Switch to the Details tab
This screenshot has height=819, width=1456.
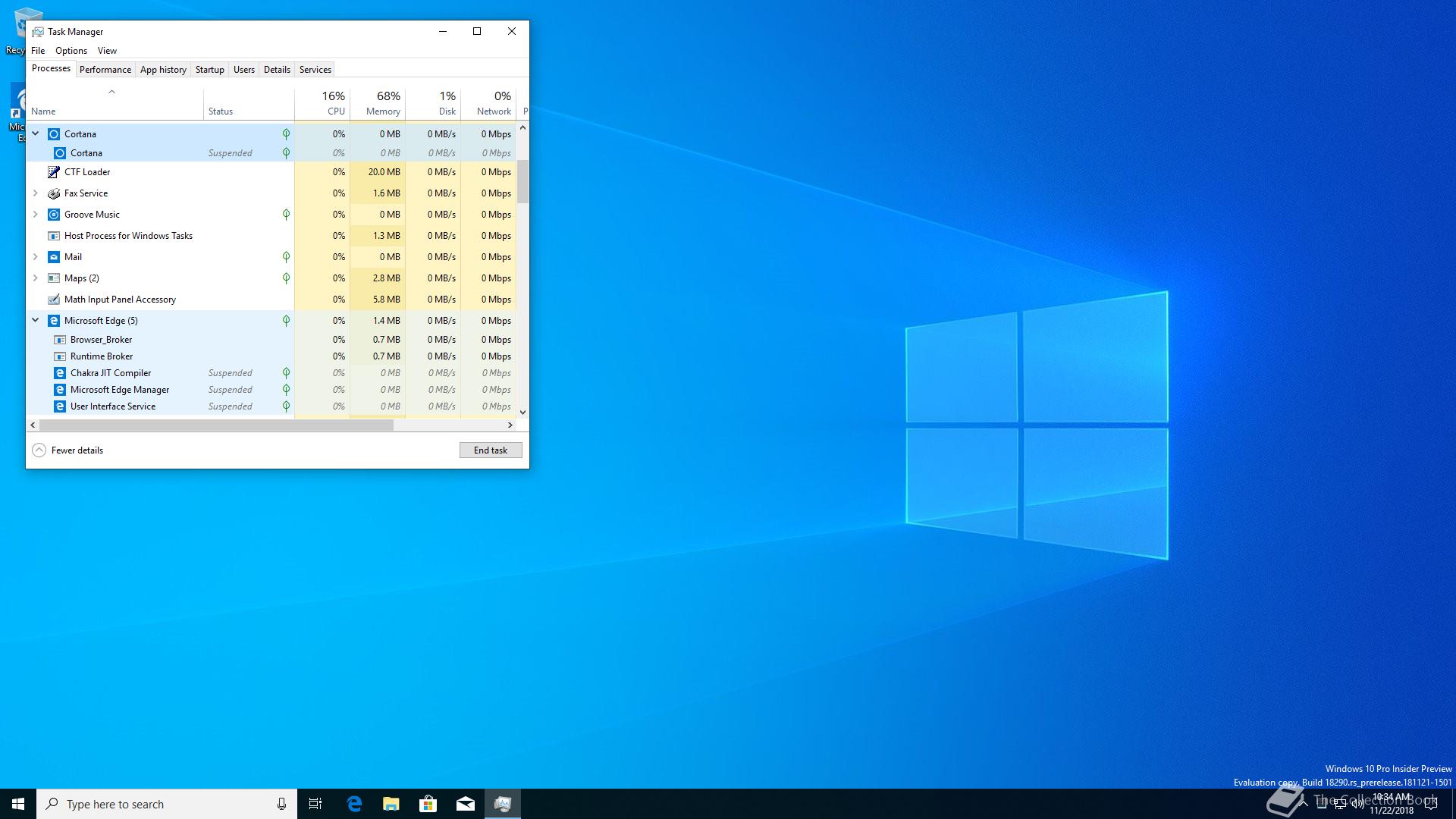(277, 70)
